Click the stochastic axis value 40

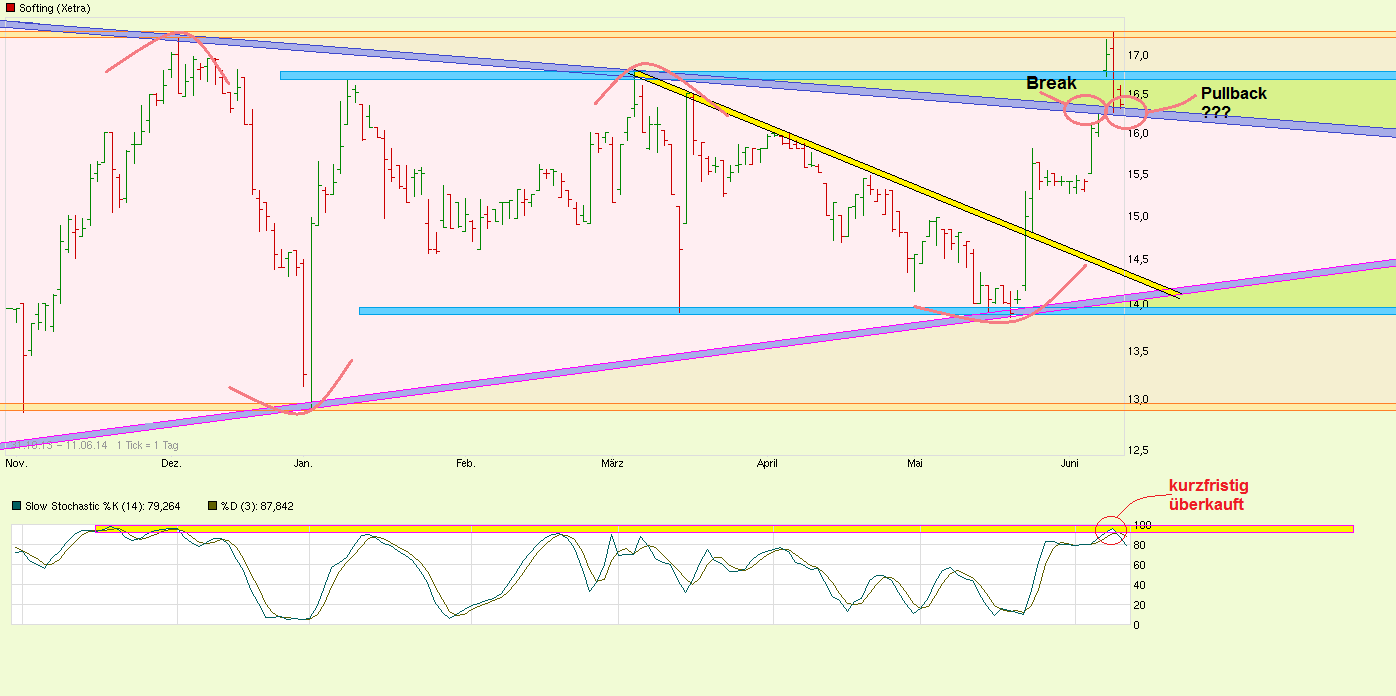pos(1139,585)
